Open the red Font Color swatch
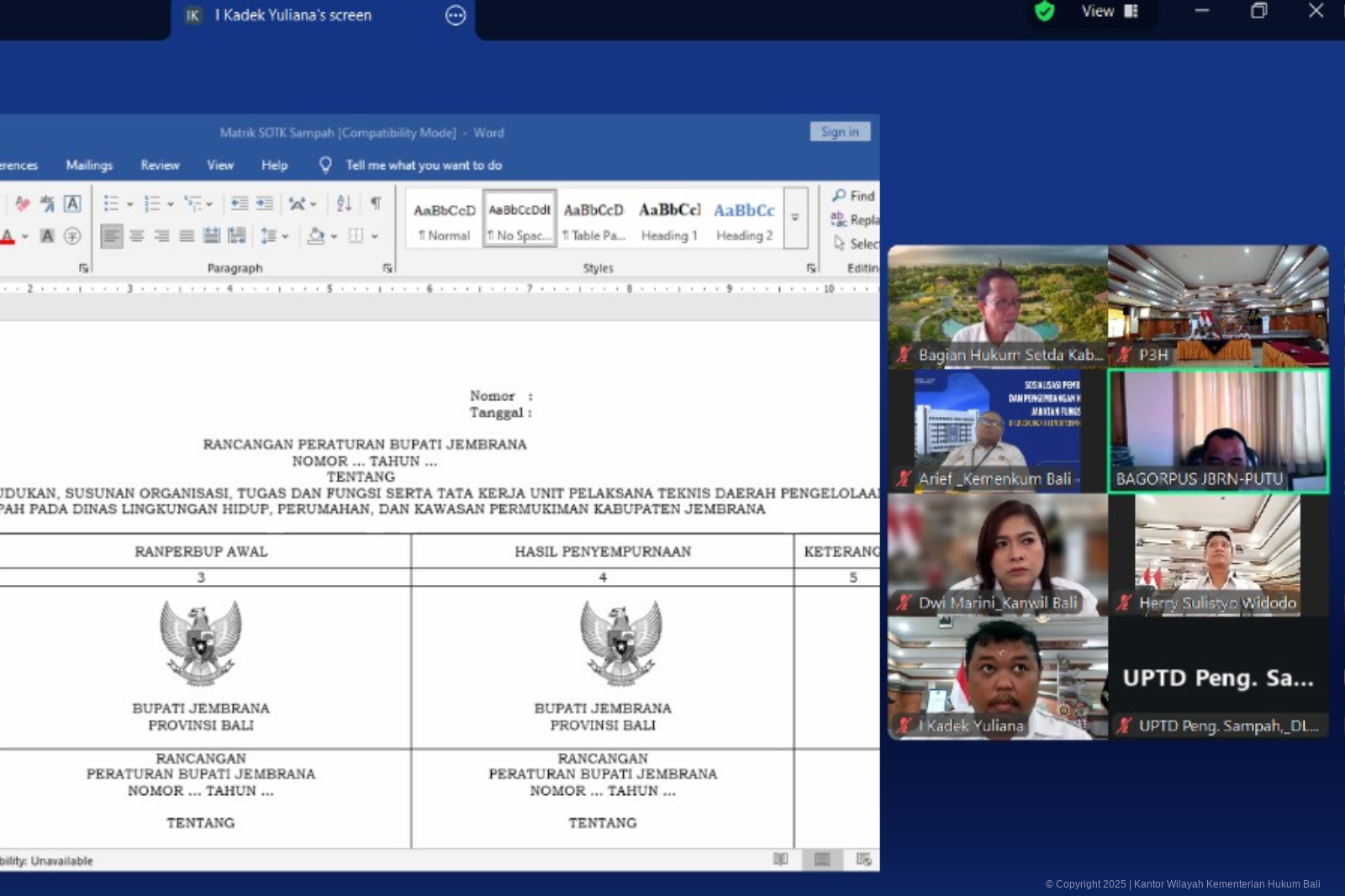 coord(8,237)
